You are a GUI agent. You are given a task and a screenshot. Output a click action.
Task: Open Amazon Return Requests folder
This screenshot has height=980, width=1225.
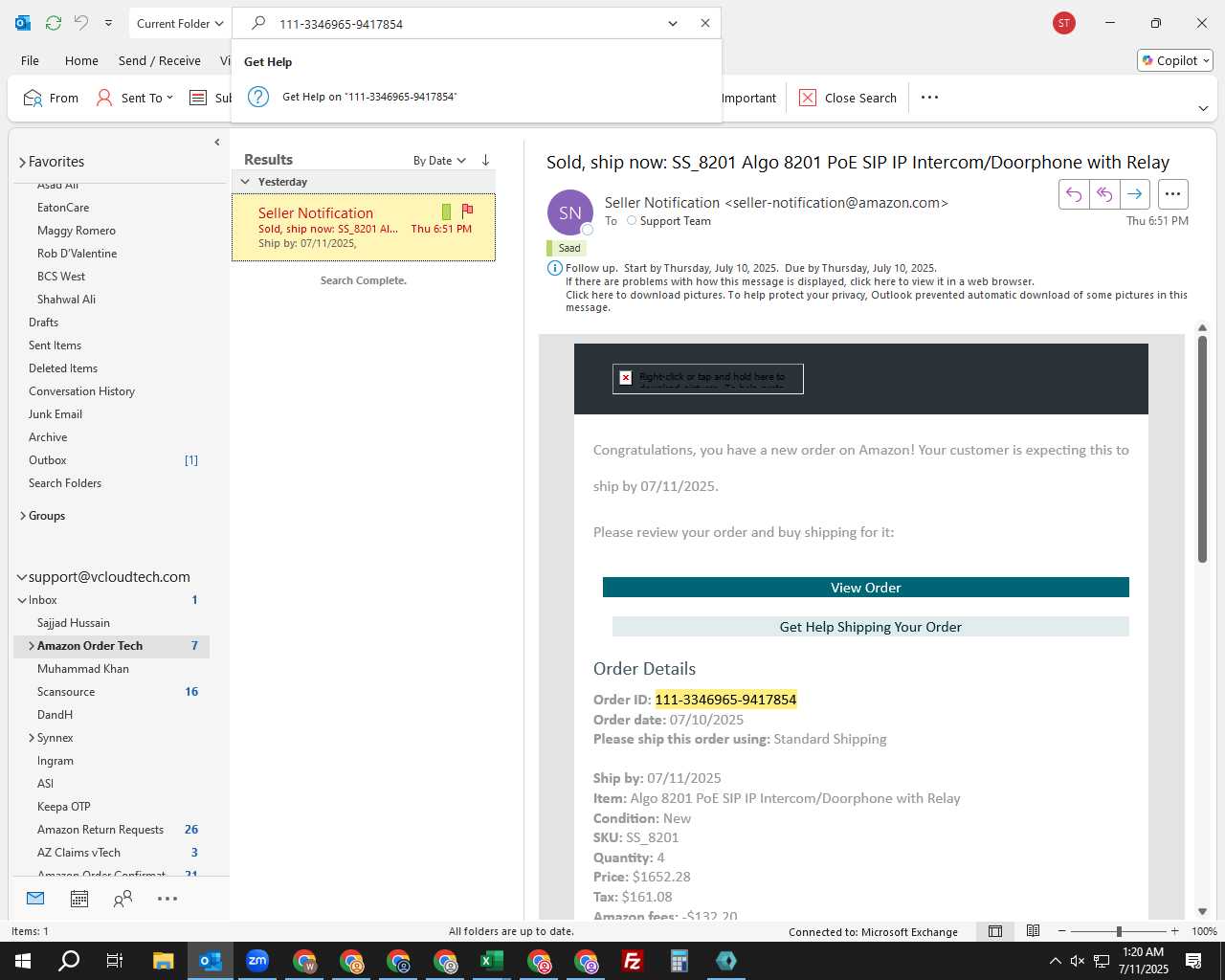[x=100, y=830]
